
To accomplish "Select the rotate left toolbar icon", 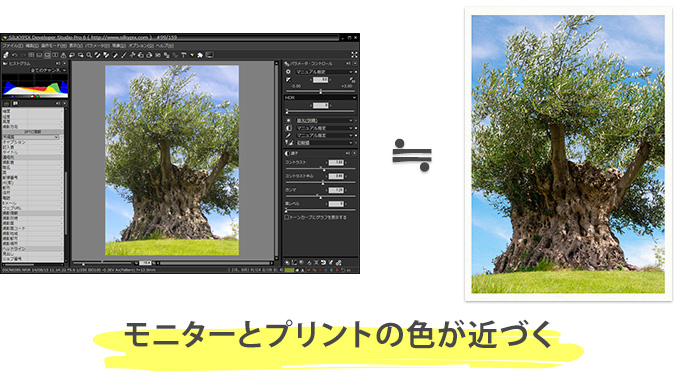I will (141, 55).
